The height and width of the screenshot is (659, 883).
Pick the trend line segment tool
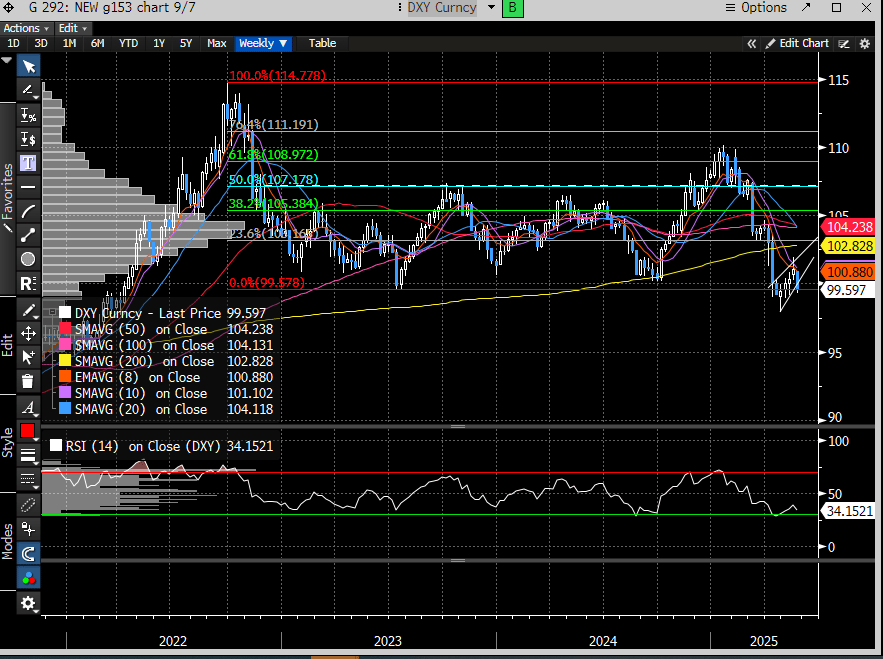[28, 235]
